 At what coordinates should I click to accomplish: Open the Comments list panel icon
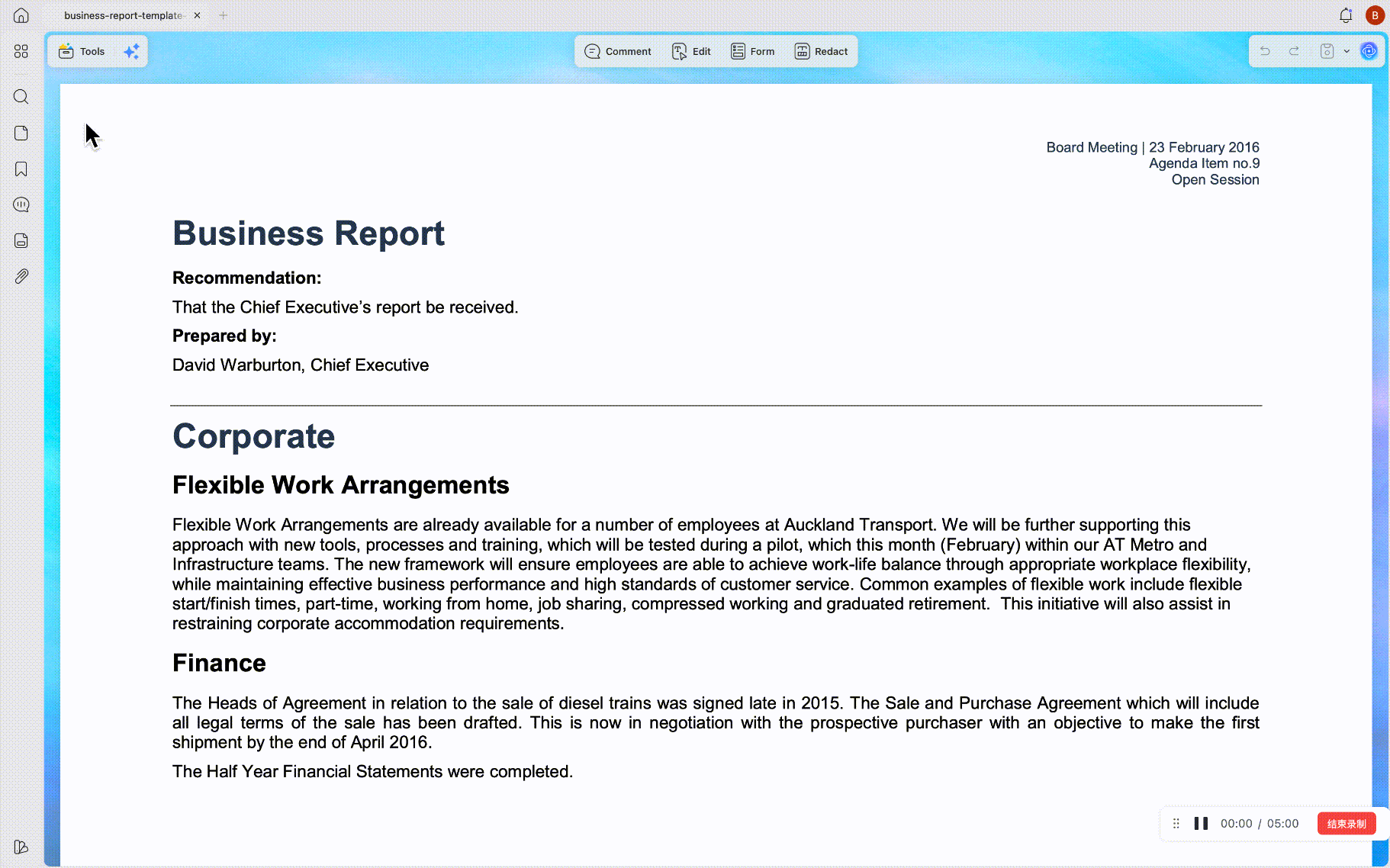pyautogui.click(x=21, y=204)
